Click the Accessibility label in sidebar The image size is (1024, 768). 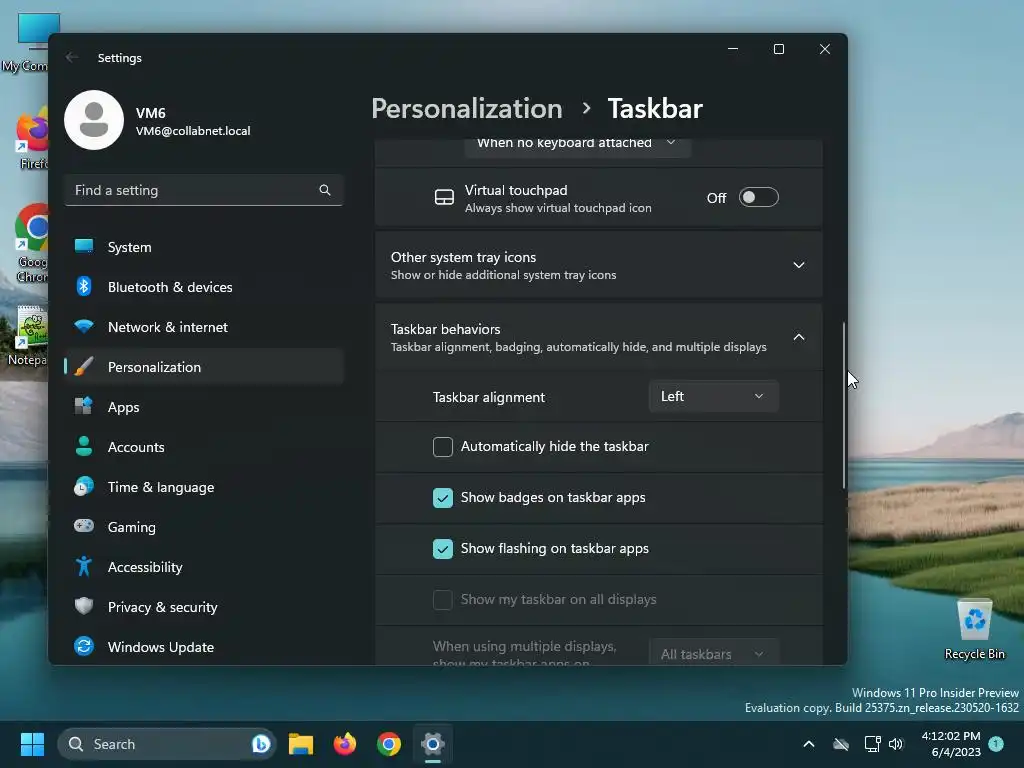pos(144,567)
